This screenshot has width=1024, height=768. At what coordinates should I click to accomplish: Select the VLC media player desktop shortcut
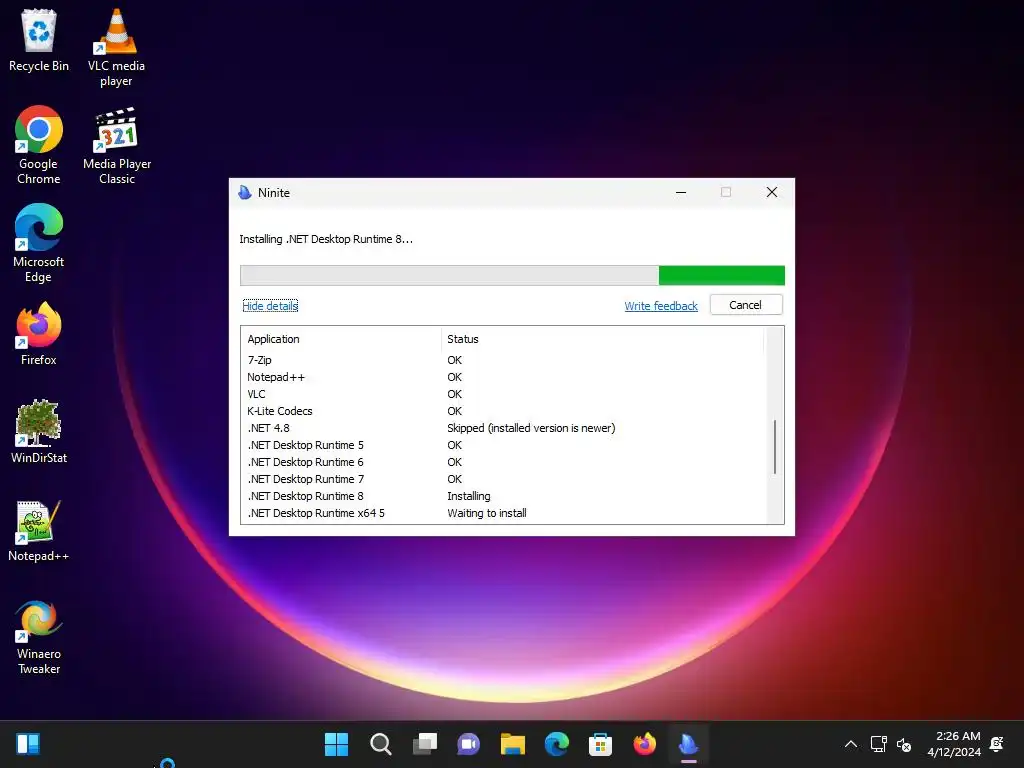click(116, 48)
